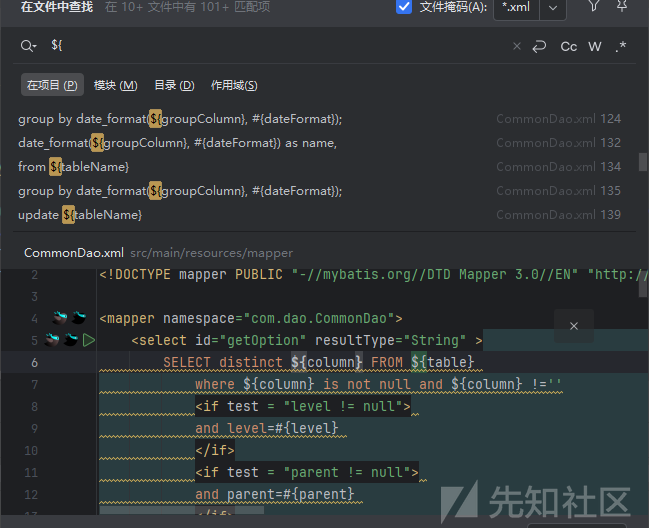Open the file mask dropdown arrow
649x528 pixels.
tap(553, 7)
